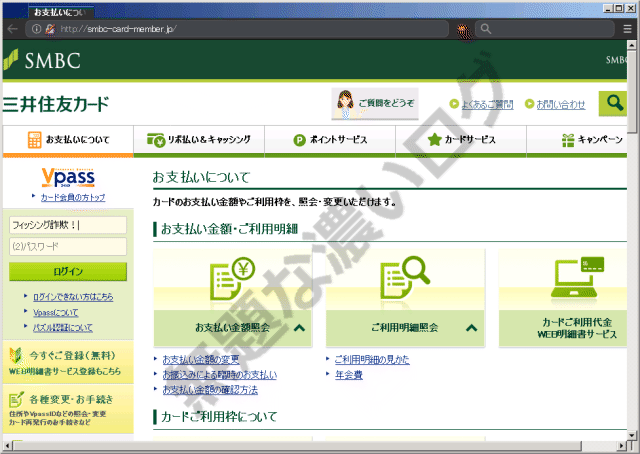This screenshot has width=640, height=454.
Task: Expand お支払い金額照会 chevron
Action: point(299,327)
